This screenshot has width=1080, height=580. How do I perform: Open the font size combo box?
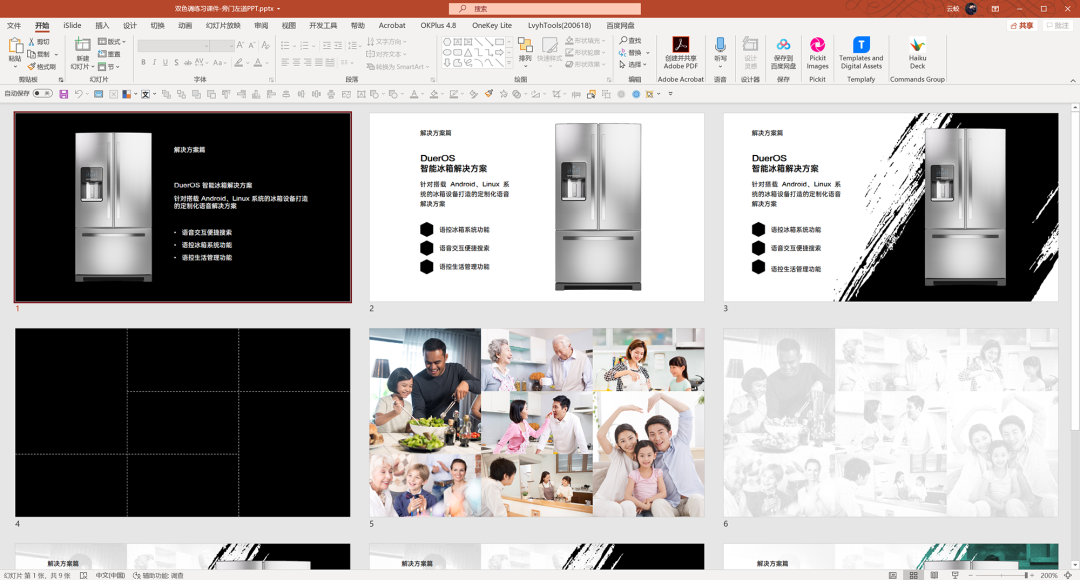point(222,45)
